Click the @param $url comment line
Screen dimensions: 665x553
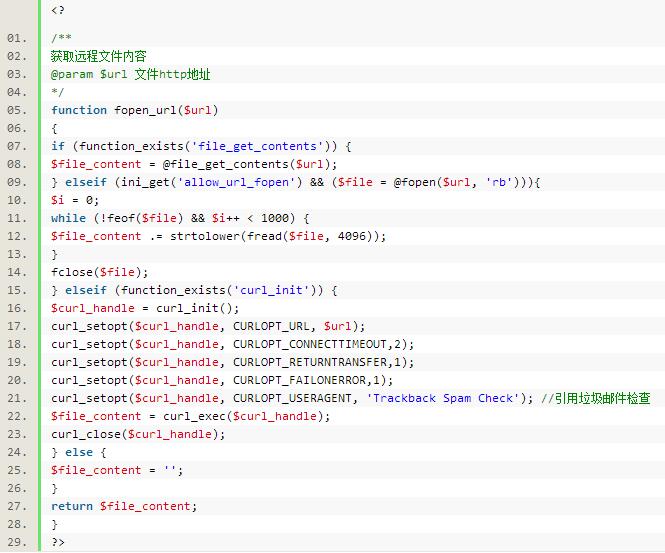[x=130, y=74]
